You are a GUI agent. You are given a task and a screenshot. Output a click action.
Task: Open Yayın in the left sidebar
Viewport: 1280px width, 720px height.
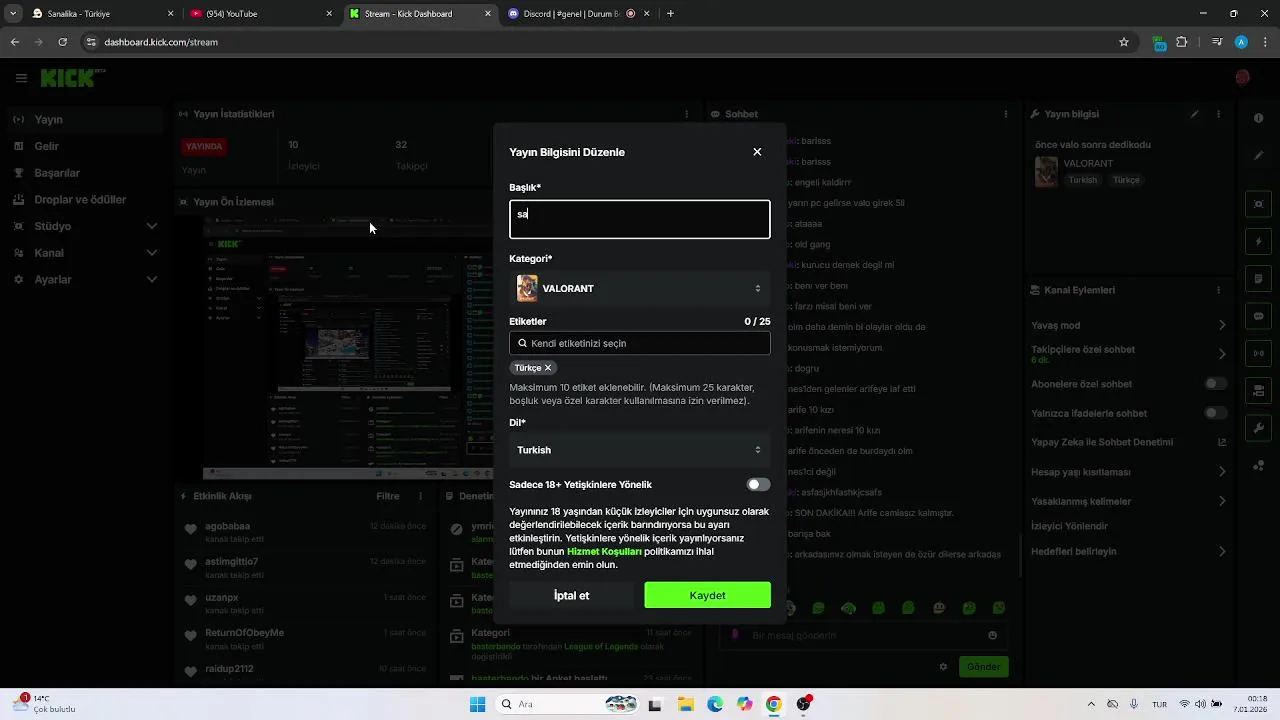pos(85,119)
